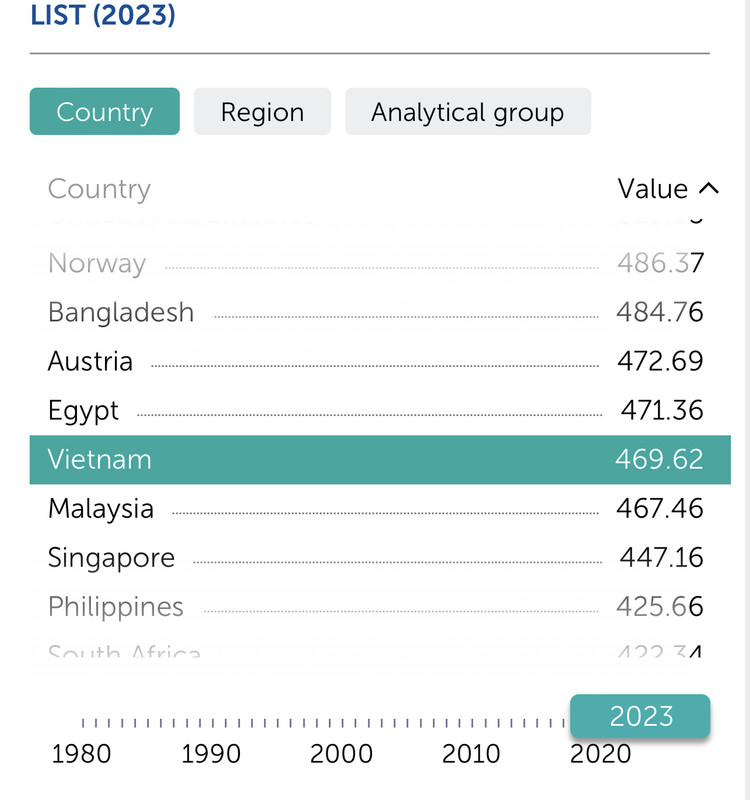Jump to 1980 on the timeline
This screenshot has height=800, width=750.
pyautogui.click(x=81, y=754)
